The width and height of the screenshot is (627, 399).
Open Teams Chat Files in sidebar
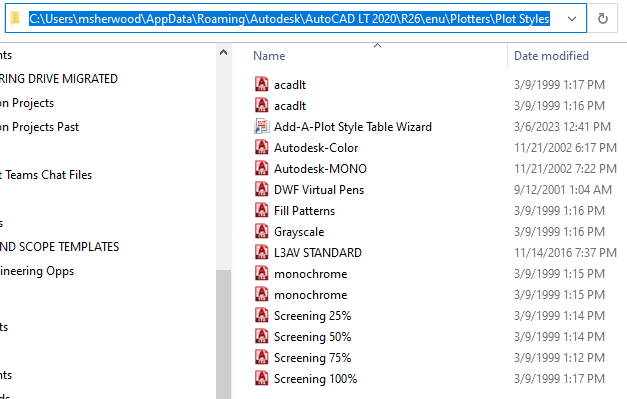pyautogui.click(x=46, y=175)
